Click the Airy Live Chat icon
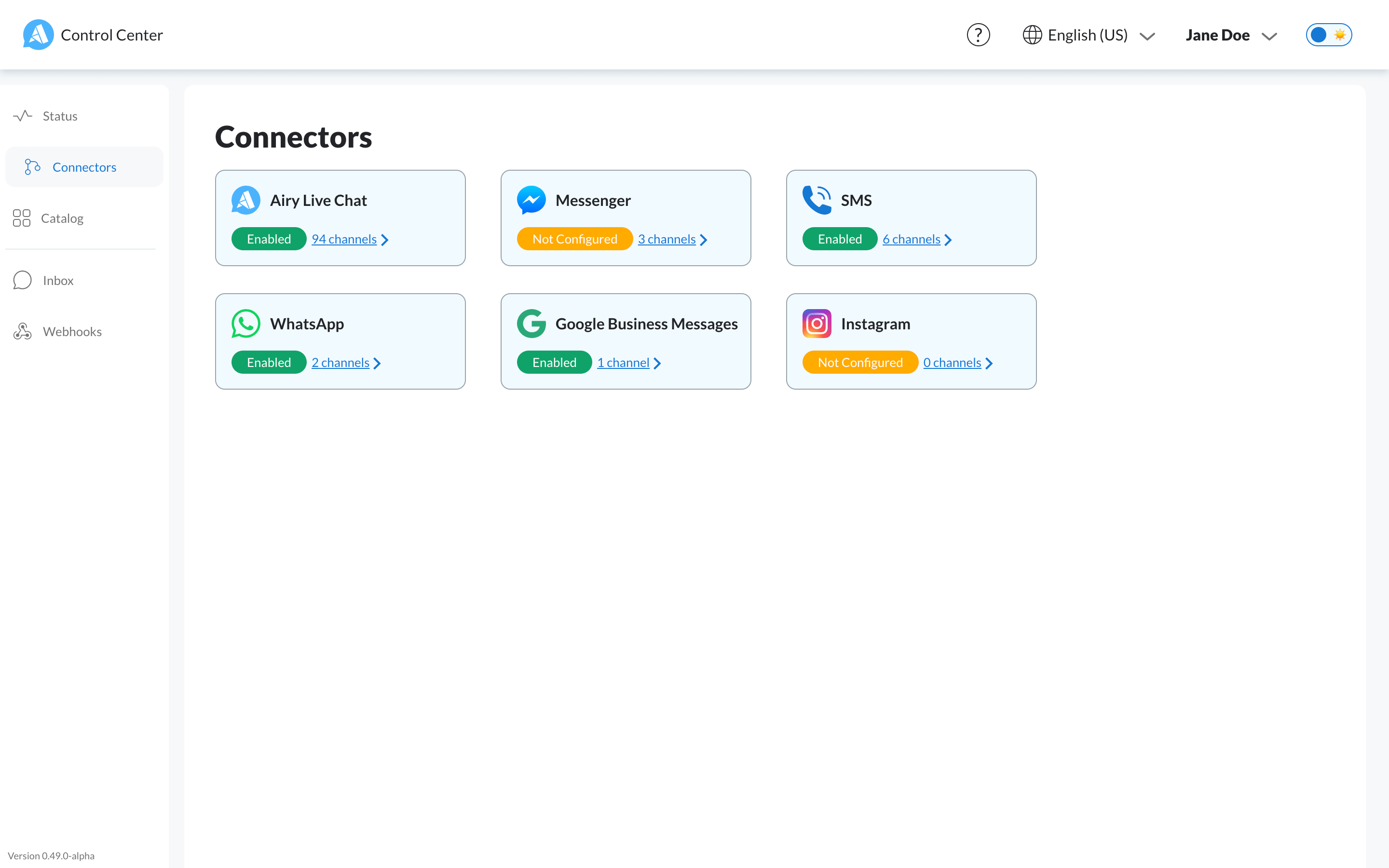This screenshot has height=868, width=1389. tap(245, 200)
